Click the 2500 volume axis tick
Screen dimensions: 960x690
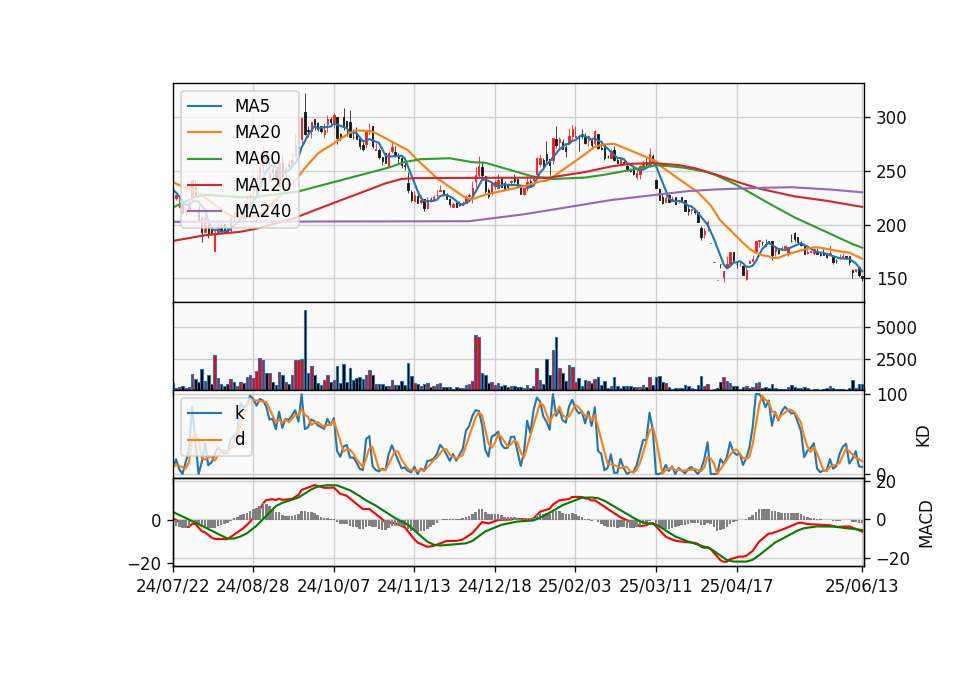coord(896,360)
